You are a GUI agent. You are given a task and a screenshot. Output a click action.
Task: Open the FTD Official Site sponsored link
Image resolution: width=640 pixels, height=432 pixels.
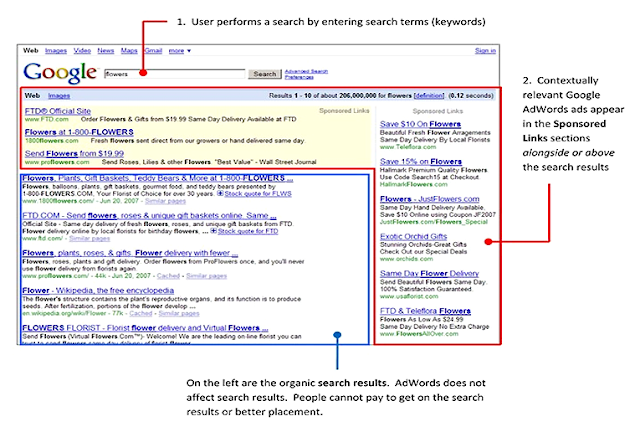[58, 111]
